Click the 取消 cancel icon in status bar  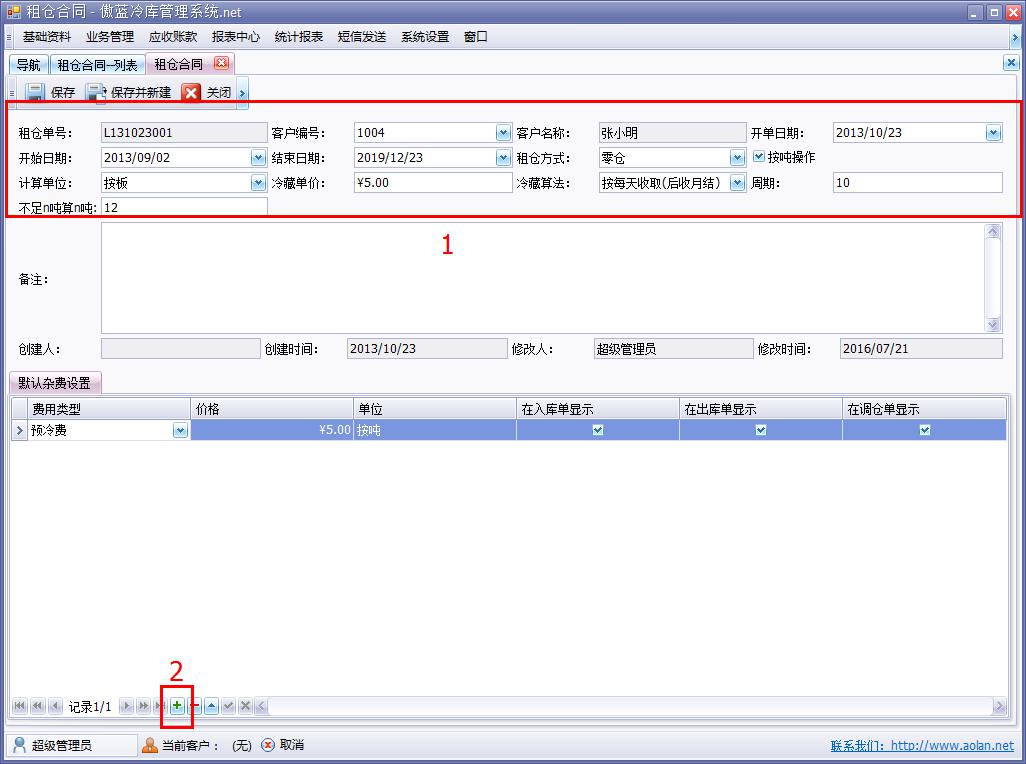(268, 745)
